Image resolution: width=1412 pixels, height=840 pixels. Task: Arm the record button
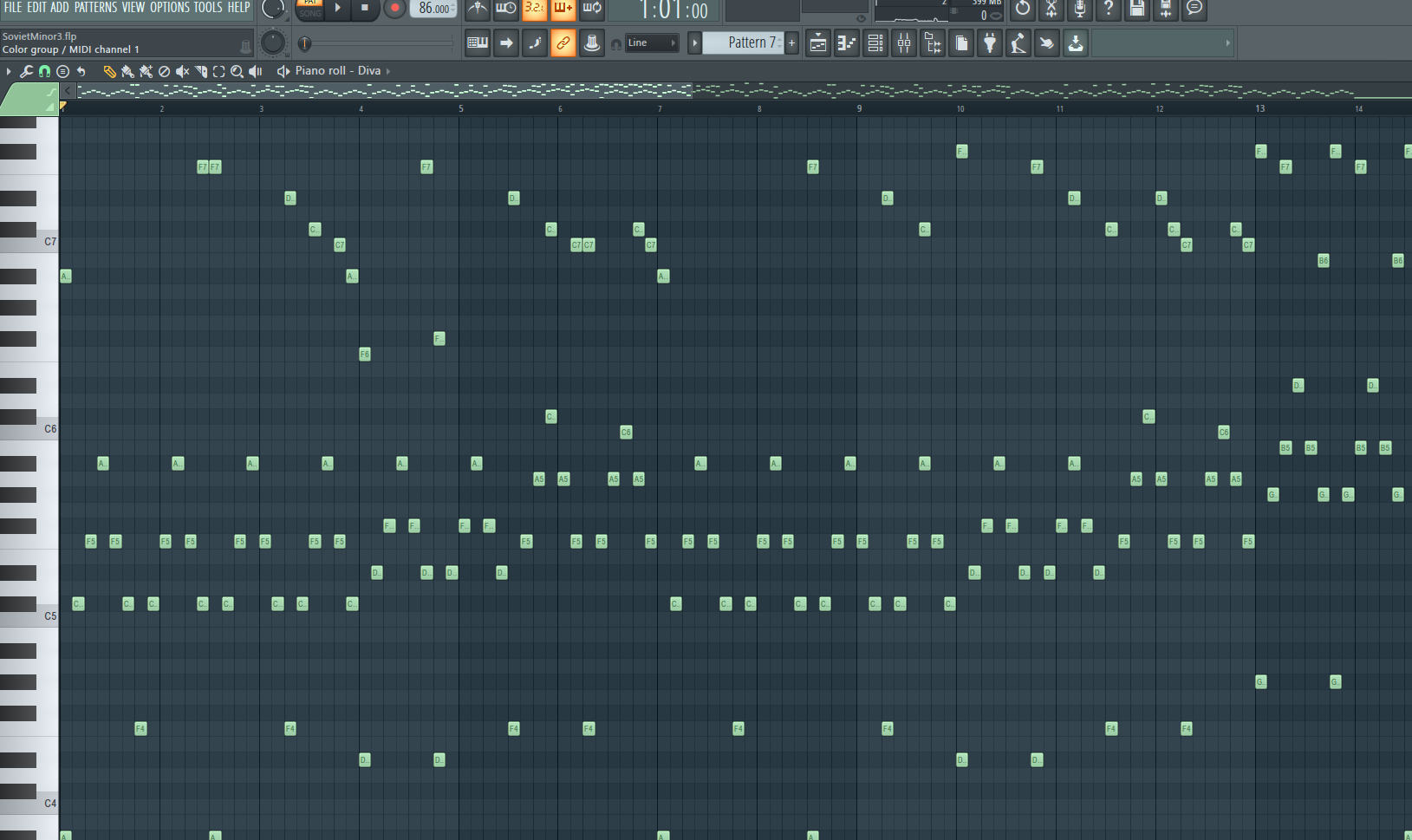[x=394, y=8]
